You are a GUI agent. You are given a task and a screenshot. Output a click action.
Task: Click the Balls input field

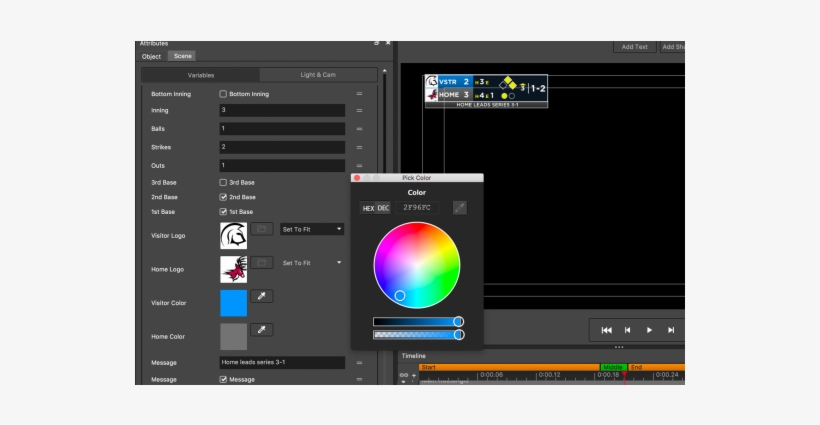pyautogui.click(x=282, y=129)
